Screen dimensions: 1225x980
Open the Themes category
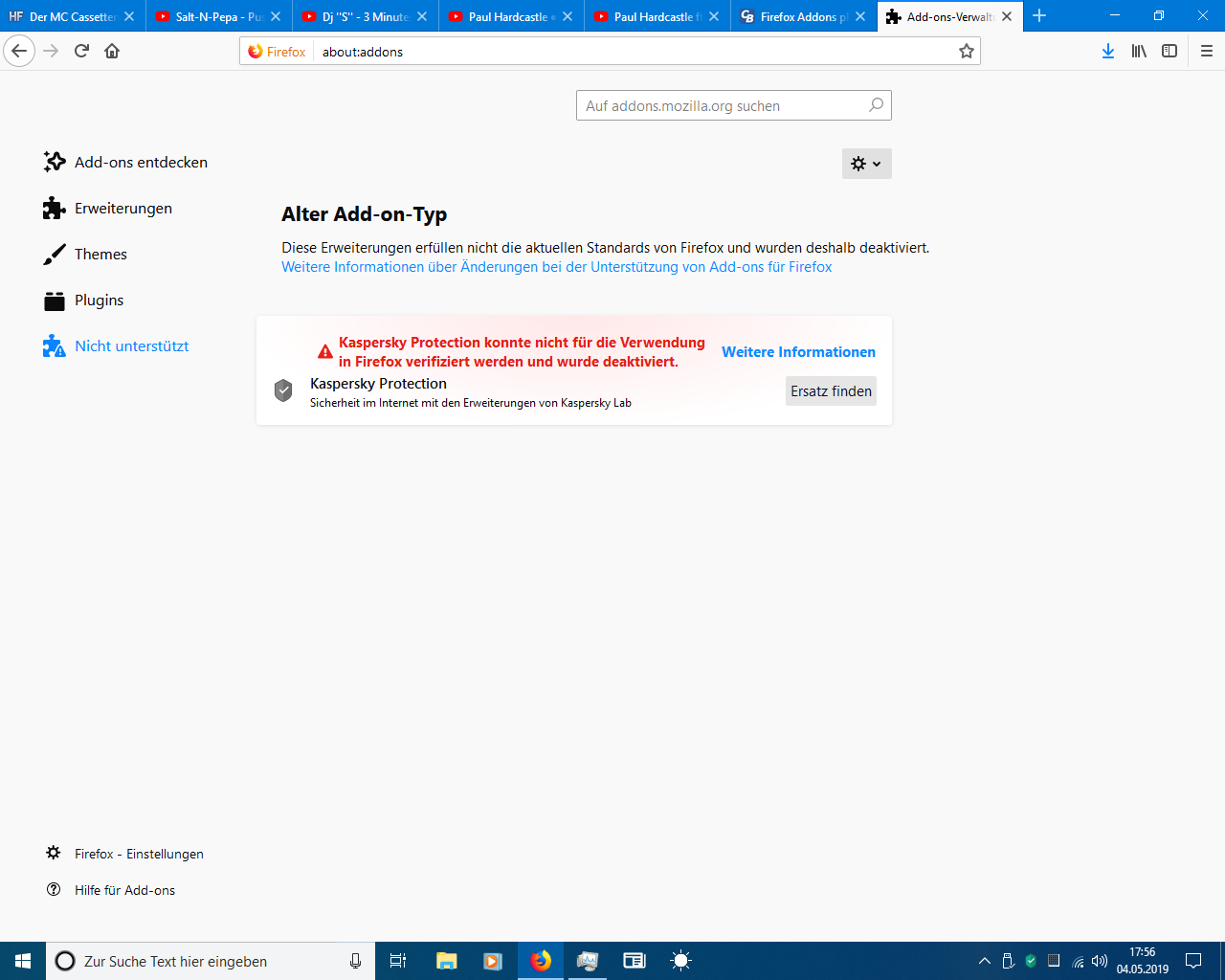click(x=84, y=254)
